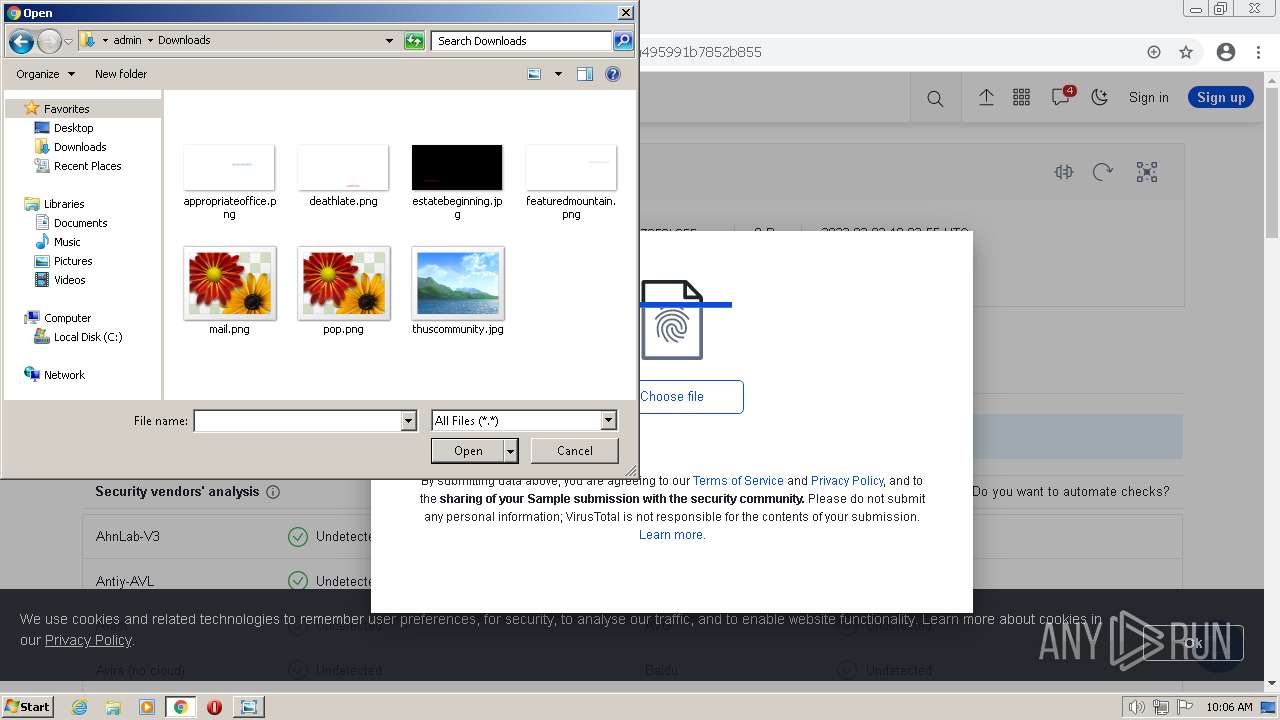Click the reanalyze refresh icon
Screen dimensions: 1280x720
(x=1103, y=172)
